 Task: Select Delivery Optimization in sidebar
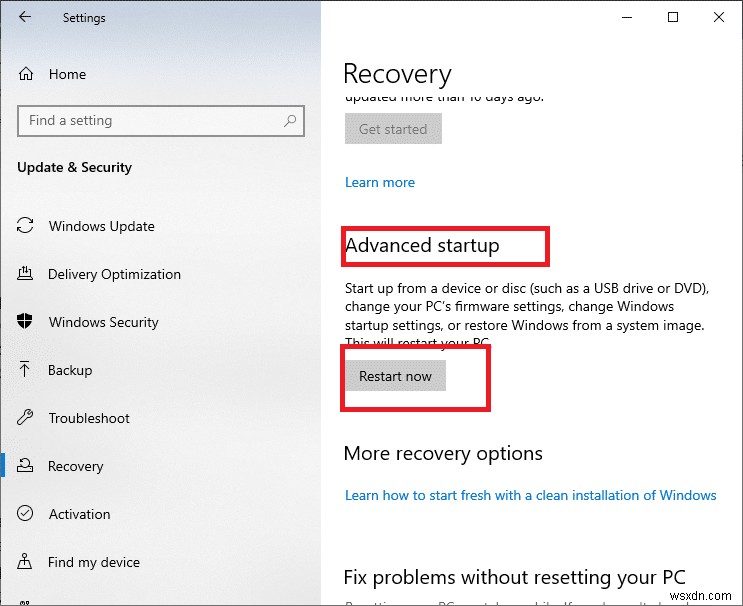click(114, 274)
